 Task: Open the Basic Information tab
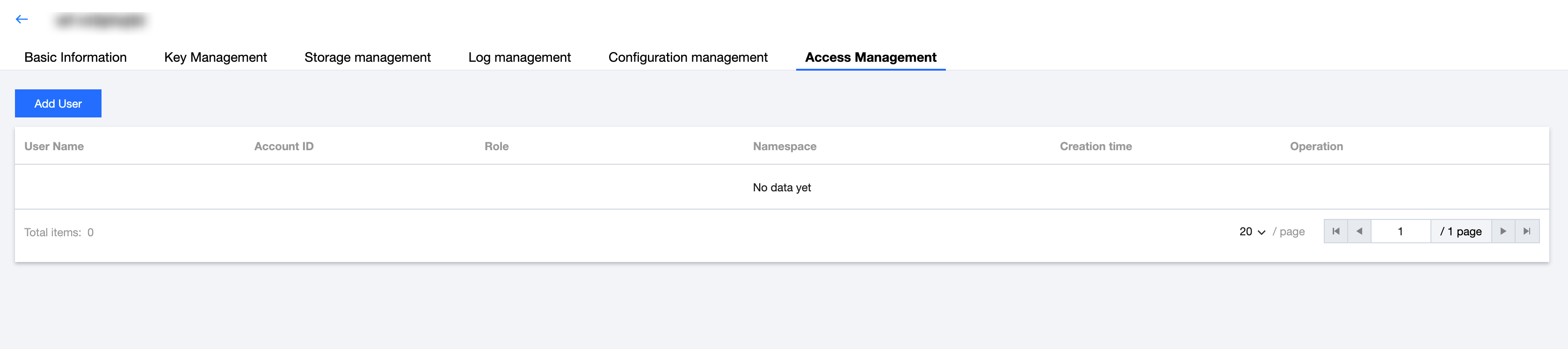tap(75, 57)
